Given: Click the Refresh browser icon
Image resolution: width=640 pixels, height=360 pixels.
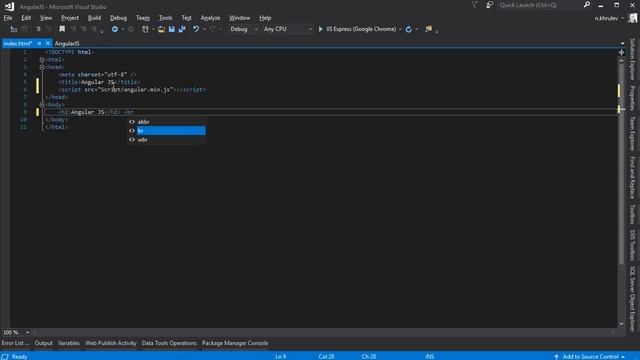Looking at the screenshot, I should 409,29.
